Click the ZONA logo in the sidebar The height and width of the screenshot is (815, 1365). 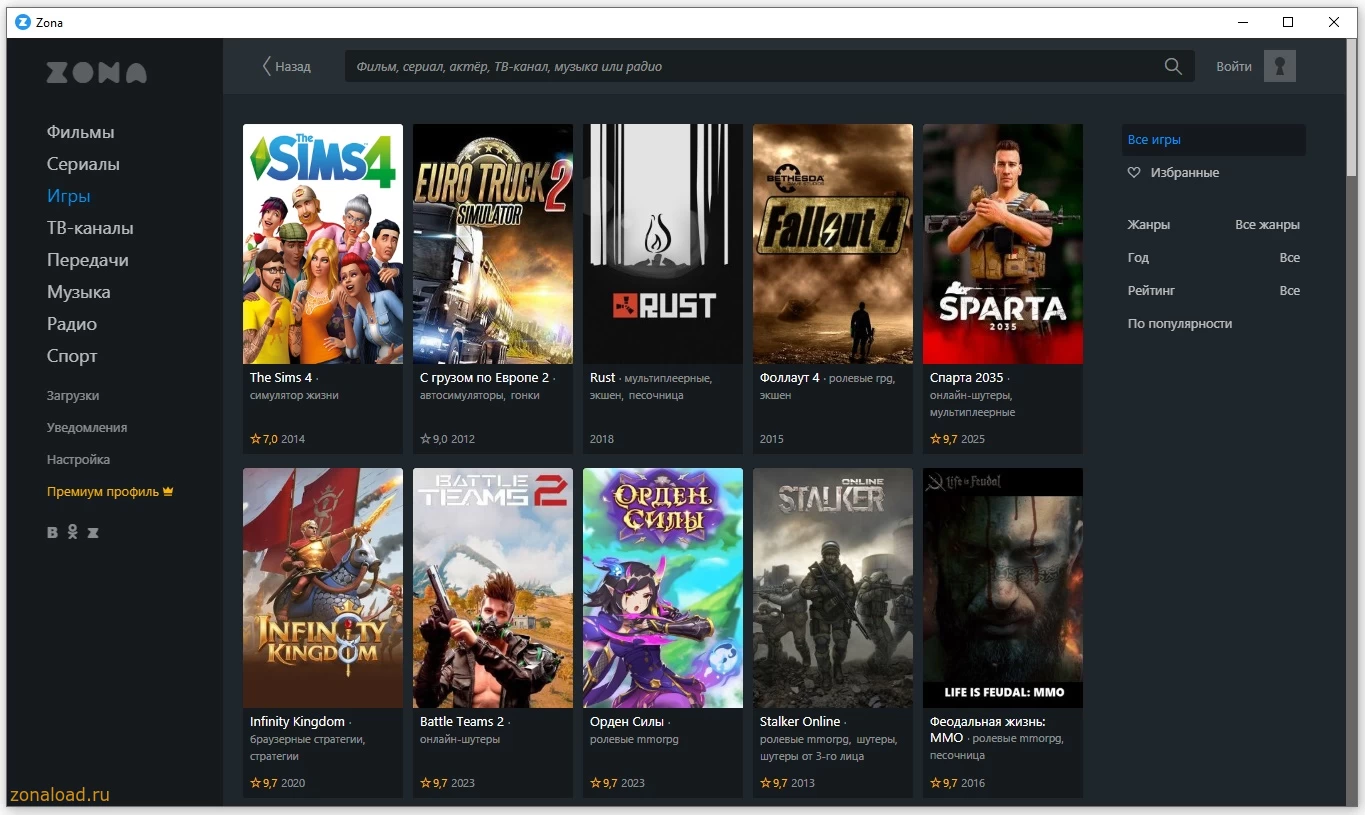tap(96, 73)
